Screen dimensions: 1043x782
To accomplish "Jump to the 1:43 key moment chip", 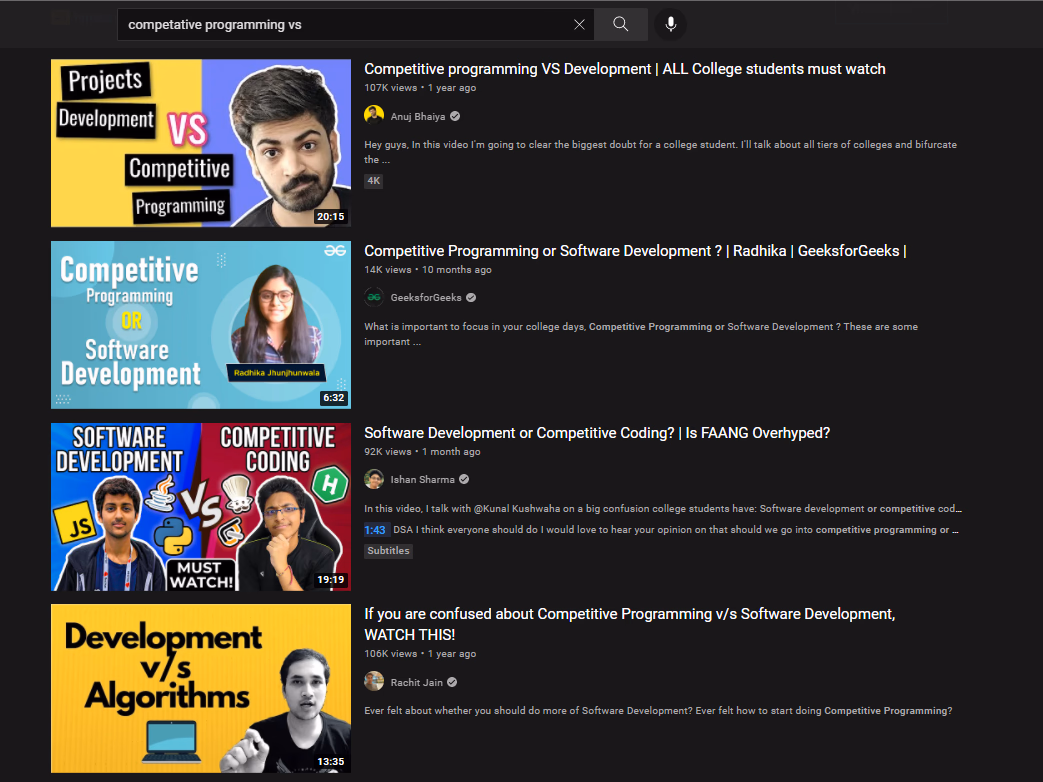I will tap(374, 529).
